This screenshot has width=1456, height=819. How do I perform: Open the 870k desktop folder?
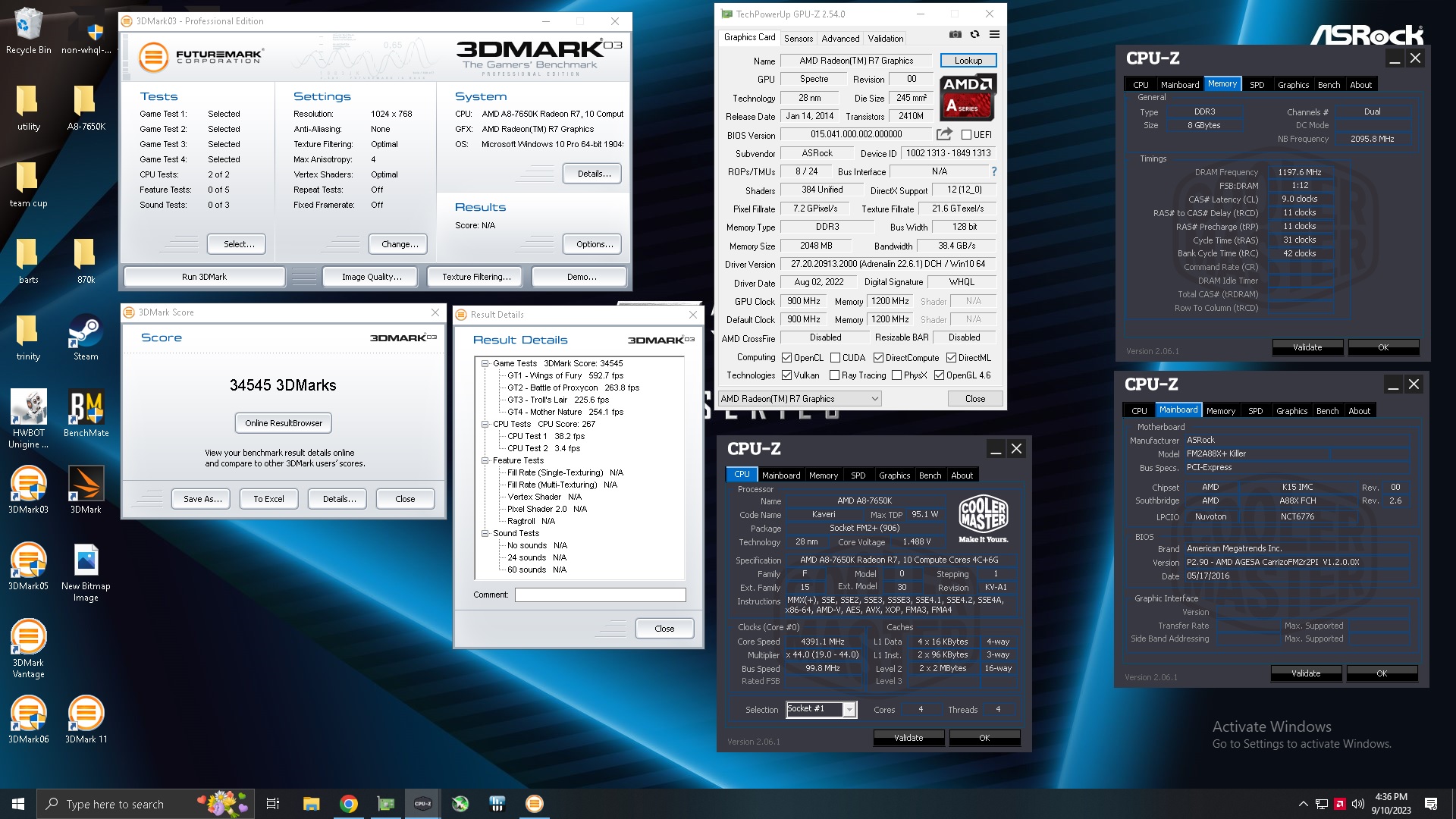(x=86, y=261)
